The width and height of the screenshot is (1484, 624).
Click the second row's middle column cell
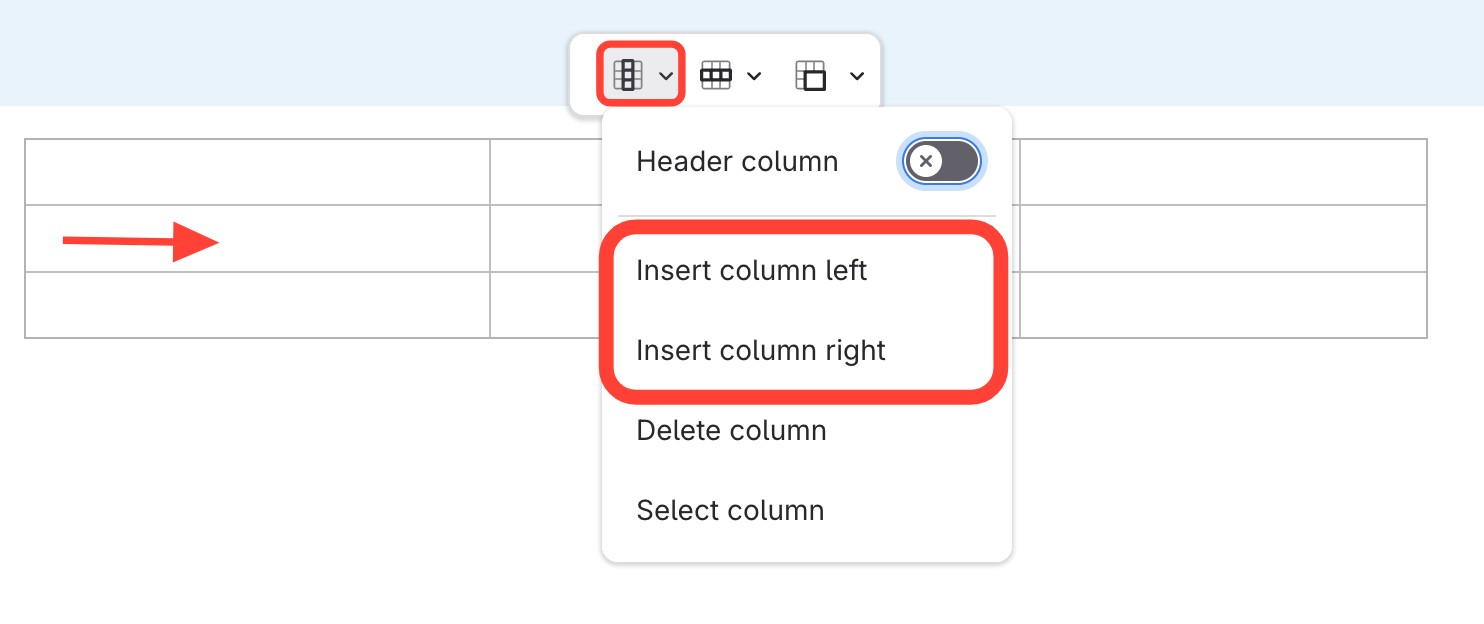pyautogui.click(x=545, y=239)
